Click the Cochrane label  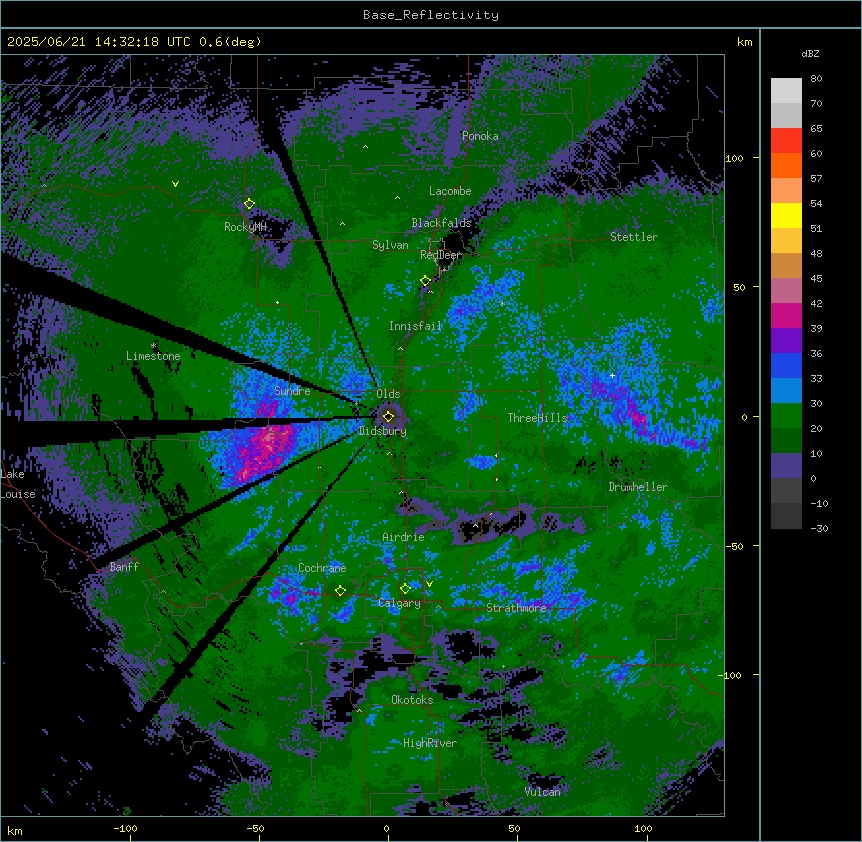[x=322, y=568]
